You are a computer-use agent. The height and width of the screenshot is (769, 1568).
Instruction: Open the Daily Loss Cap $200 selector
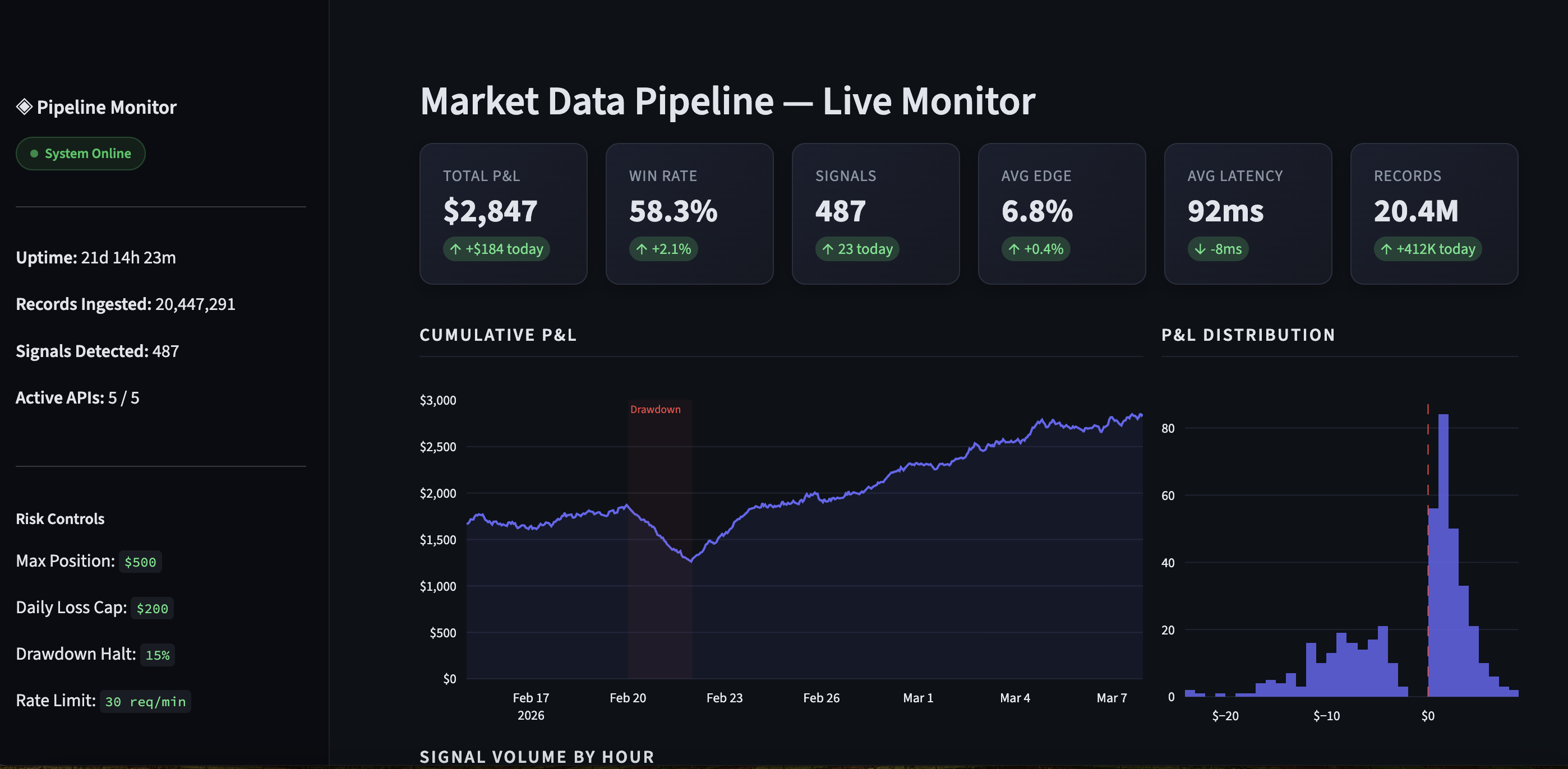(152, 608)
